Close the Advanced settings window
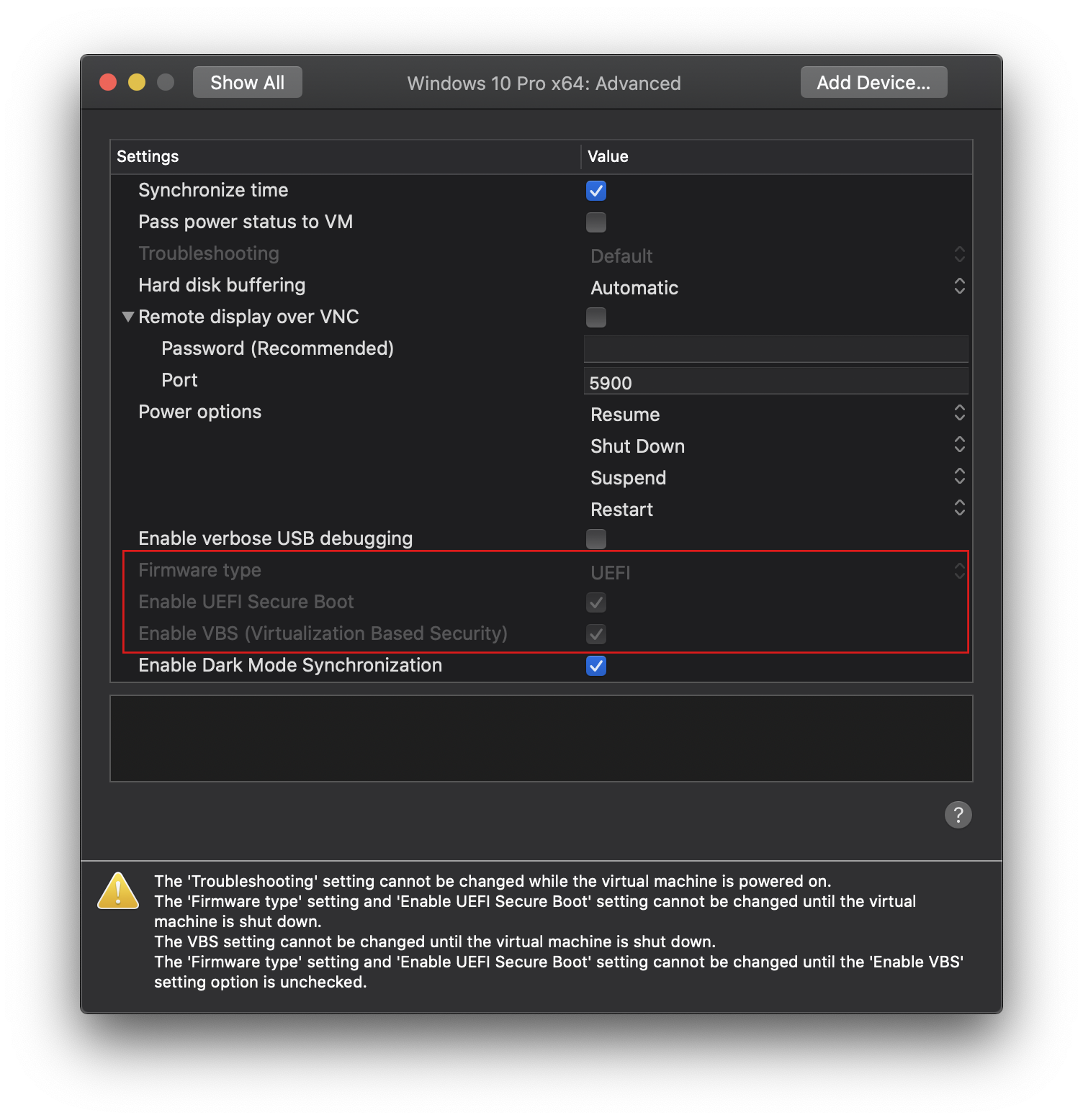This screenshot has width=1083, height=1120. pos(108,83)
